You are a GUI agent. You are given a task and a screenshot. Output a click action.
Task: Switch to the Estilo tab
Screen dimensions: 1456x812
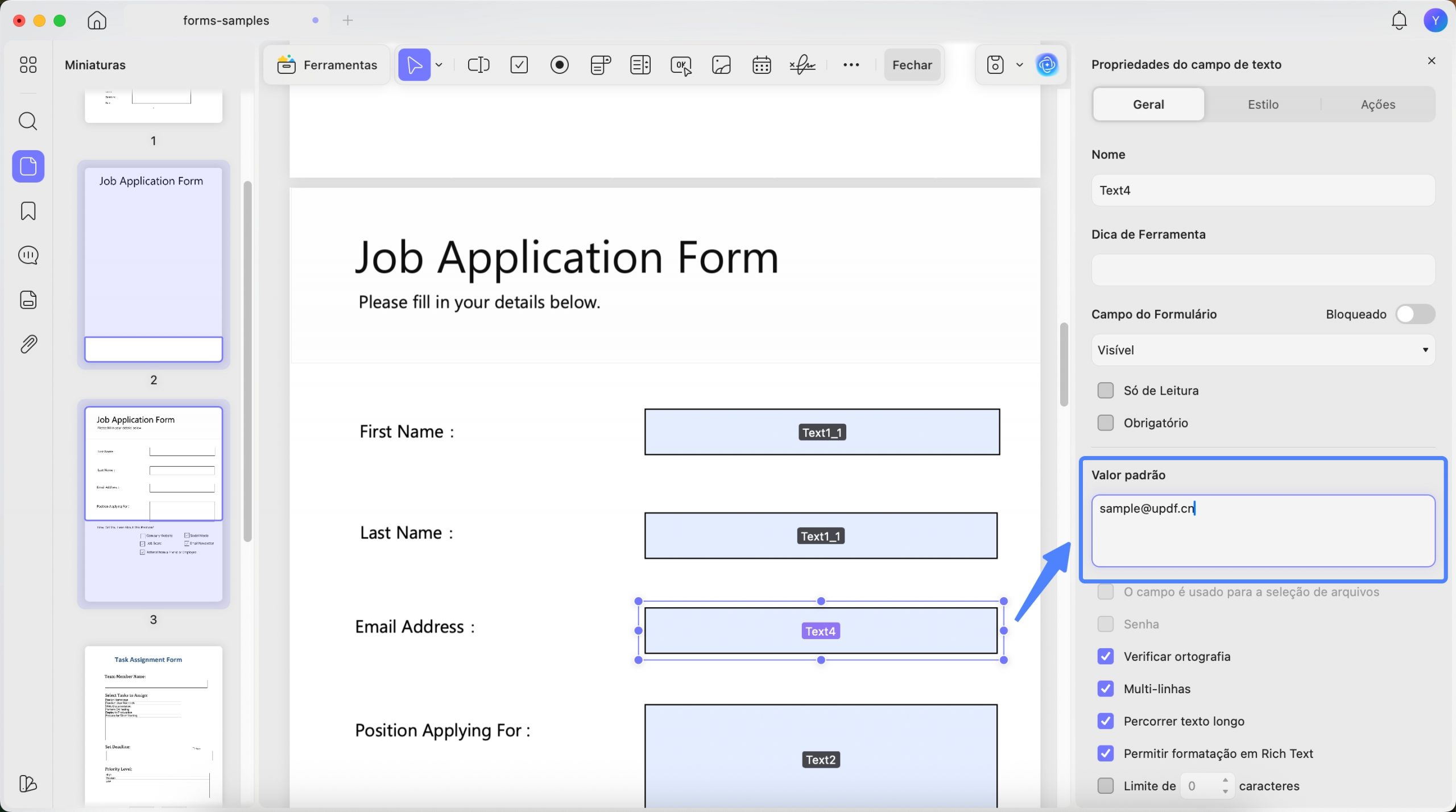(x=1263, y=104)
